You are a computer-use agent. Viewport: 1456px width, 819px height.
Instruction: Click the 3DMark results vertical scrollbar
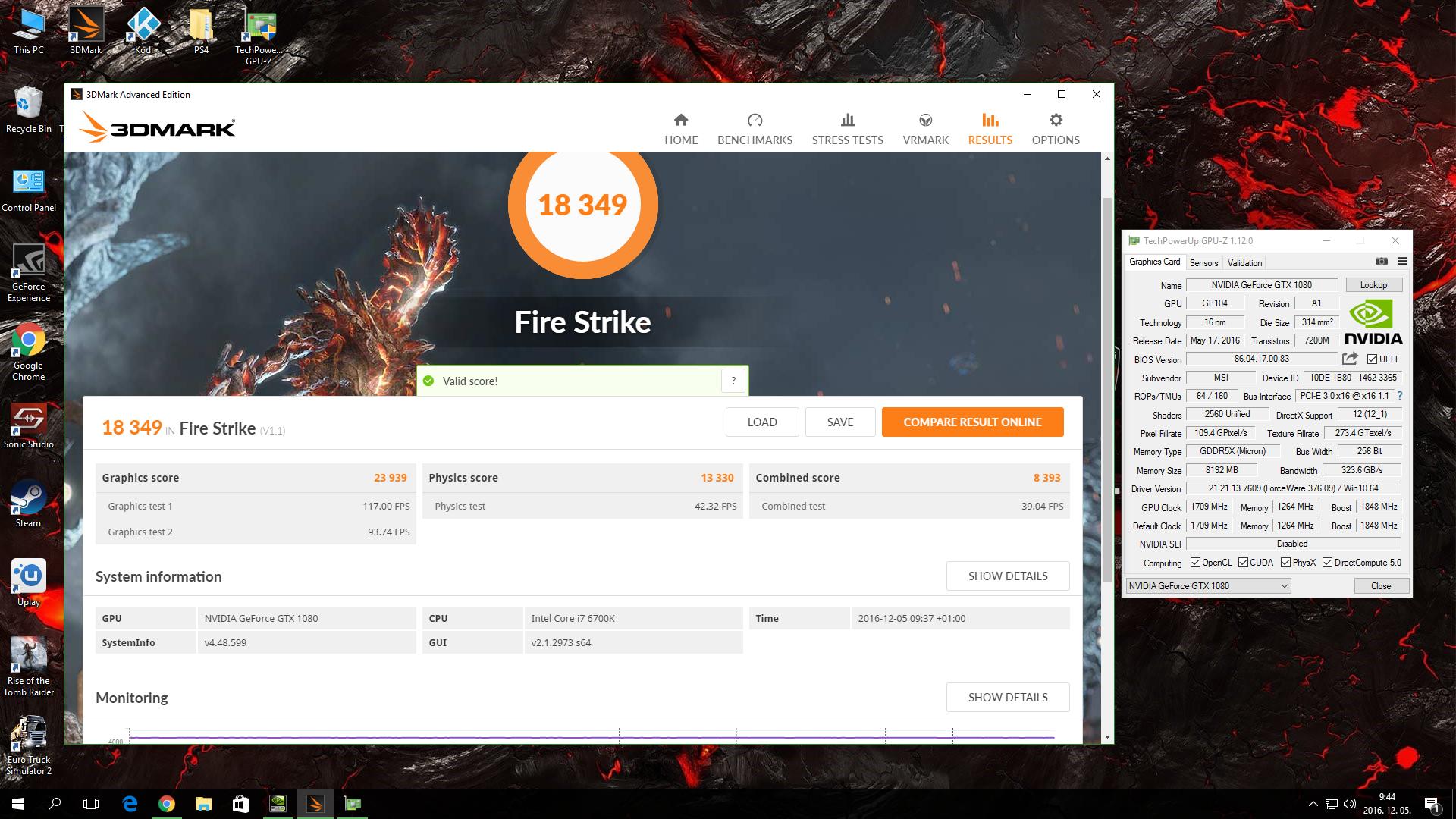pos(1107,391)
